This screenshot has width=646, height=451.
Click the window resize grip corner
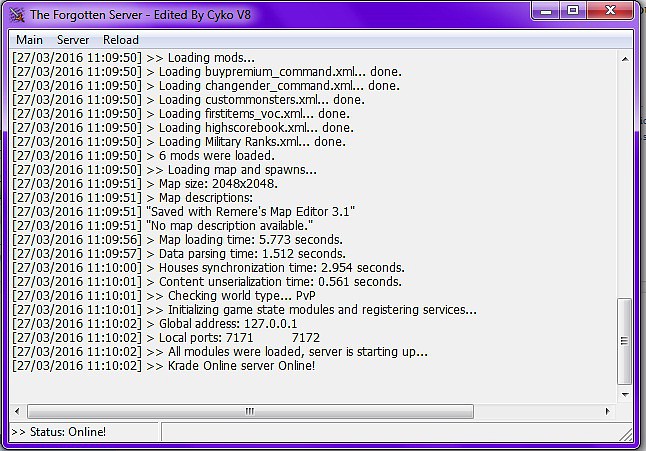pyautogui.click(x=626, y=435)
